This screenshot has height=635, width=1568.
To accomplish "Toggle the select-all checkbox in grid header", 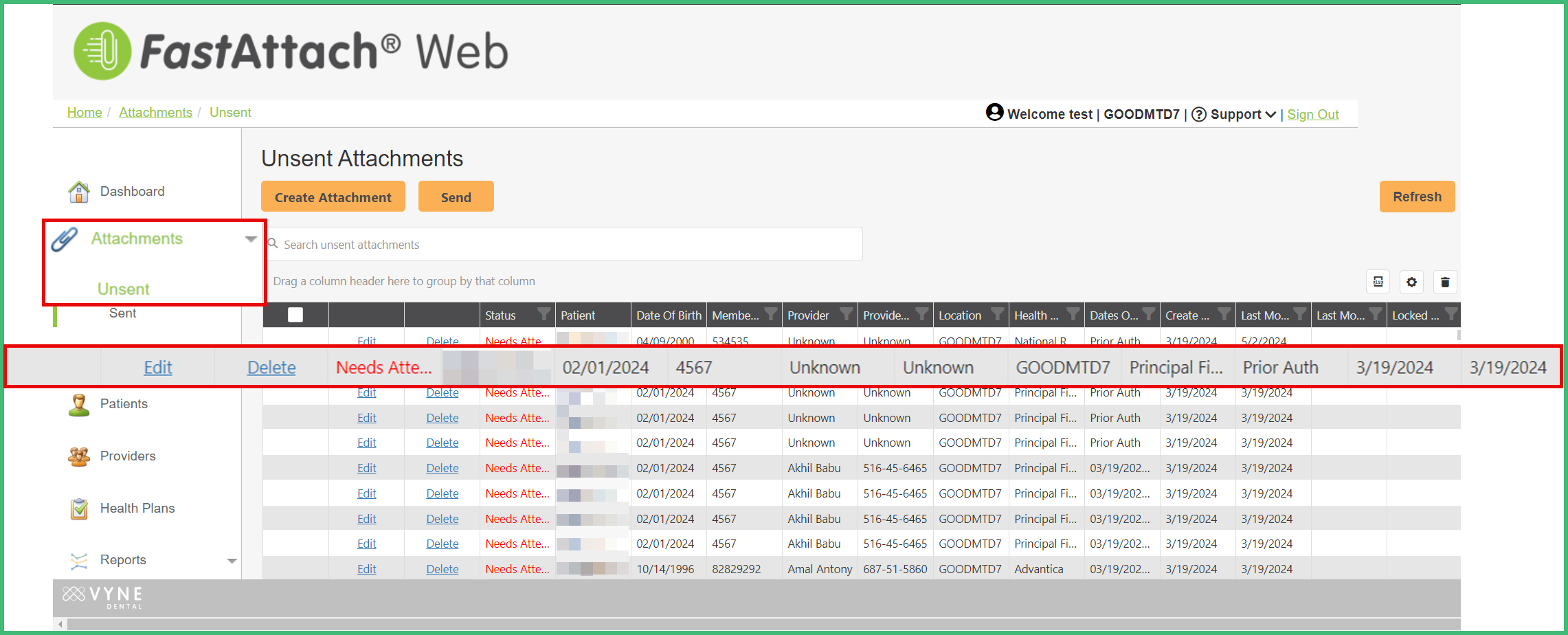I will (x=295, y=314).
